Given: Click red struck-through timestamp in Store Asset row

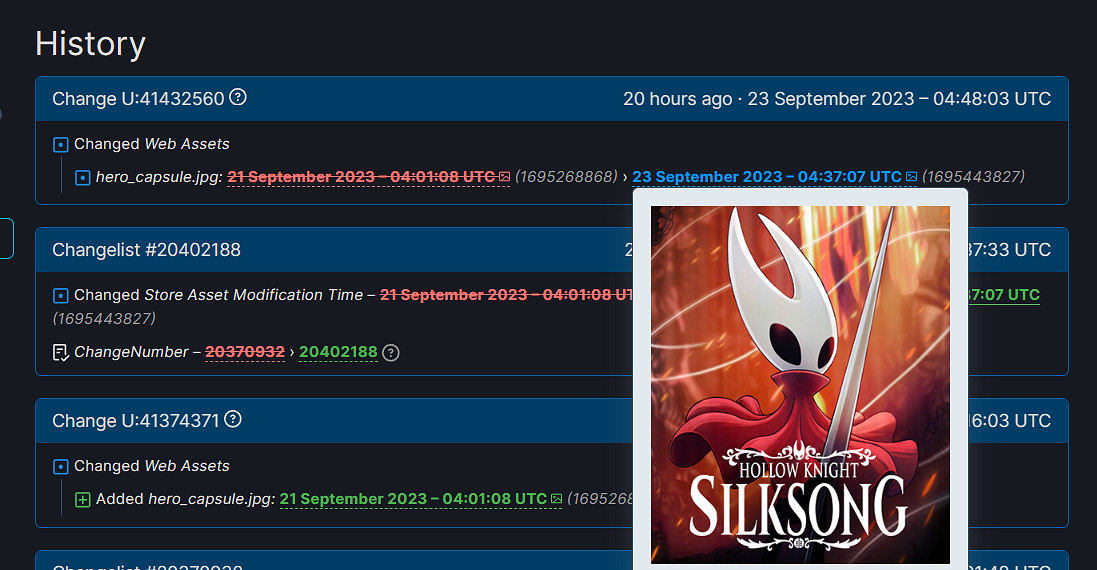Looking at the screenshot, I should coord(506,295).
